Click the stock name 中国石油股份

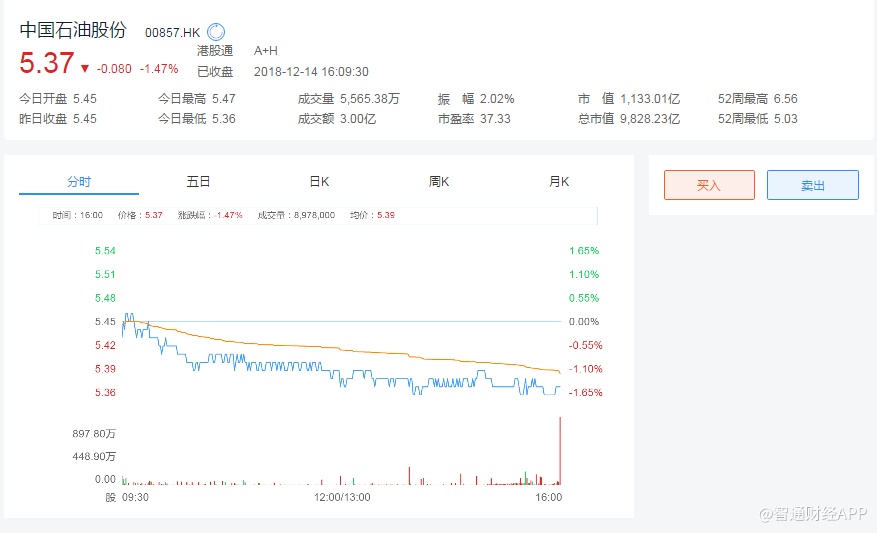coord(73,30)
